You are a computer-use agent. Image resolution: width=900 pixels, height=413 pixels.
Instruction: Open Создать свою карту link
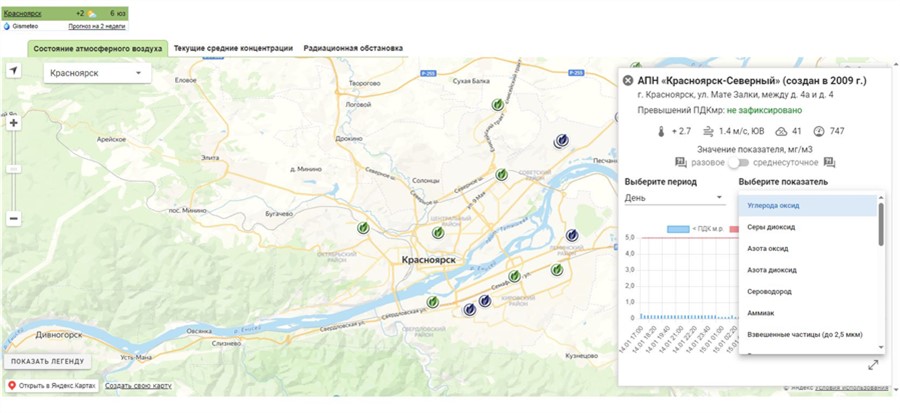coord(138,385)
